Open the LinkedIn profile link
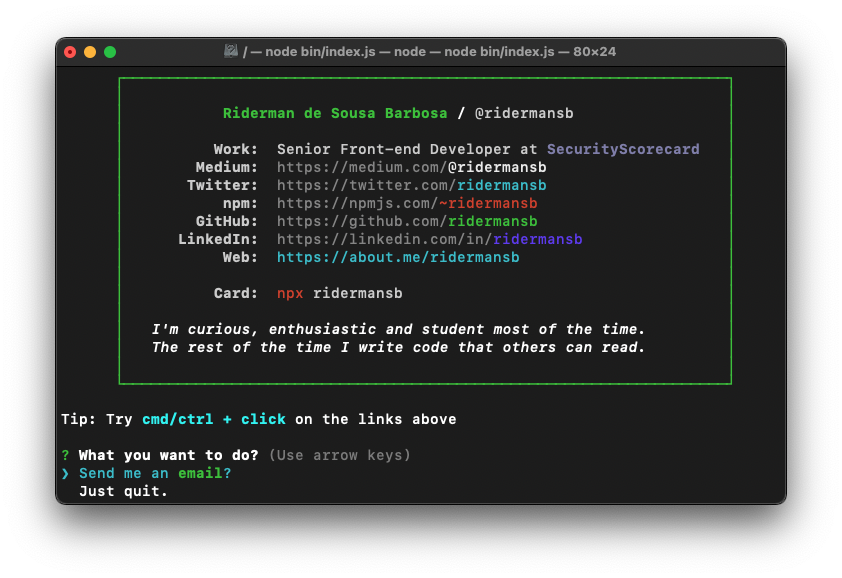This screenshot has width=842, height=578. point(430,240)
